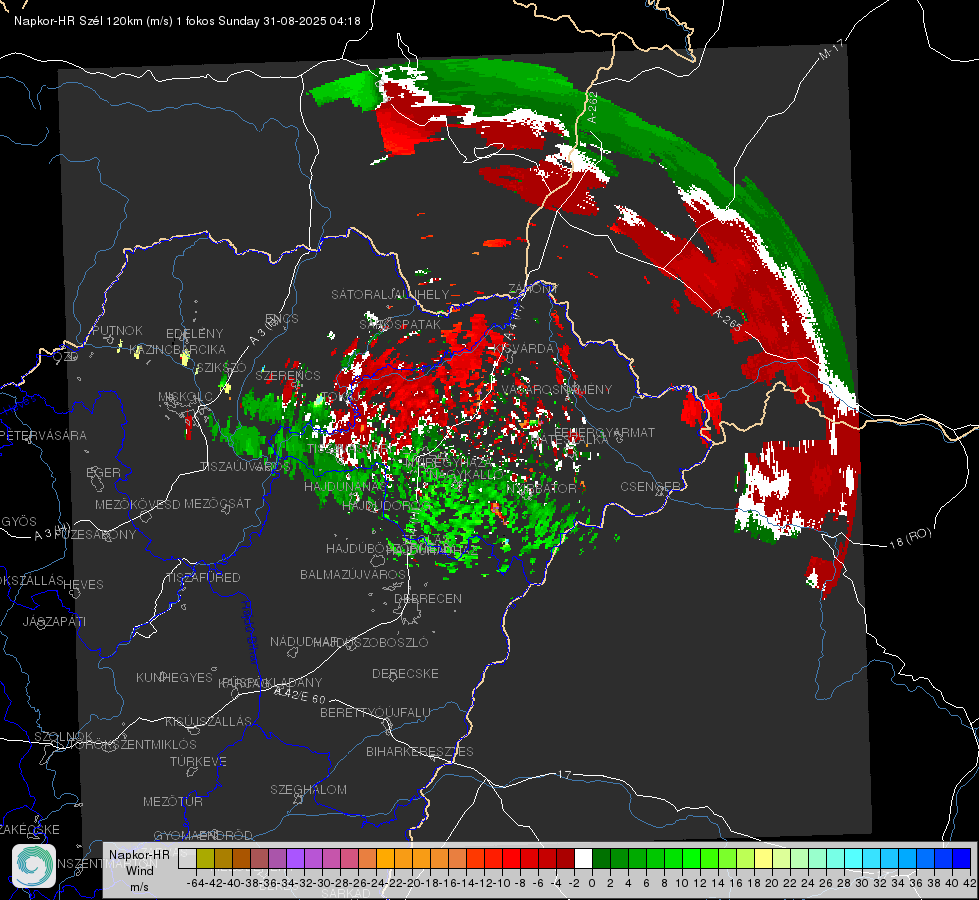Click the FEHÉRGYARMAT label
The image size is (979, 900).
(x=604, y=432)
